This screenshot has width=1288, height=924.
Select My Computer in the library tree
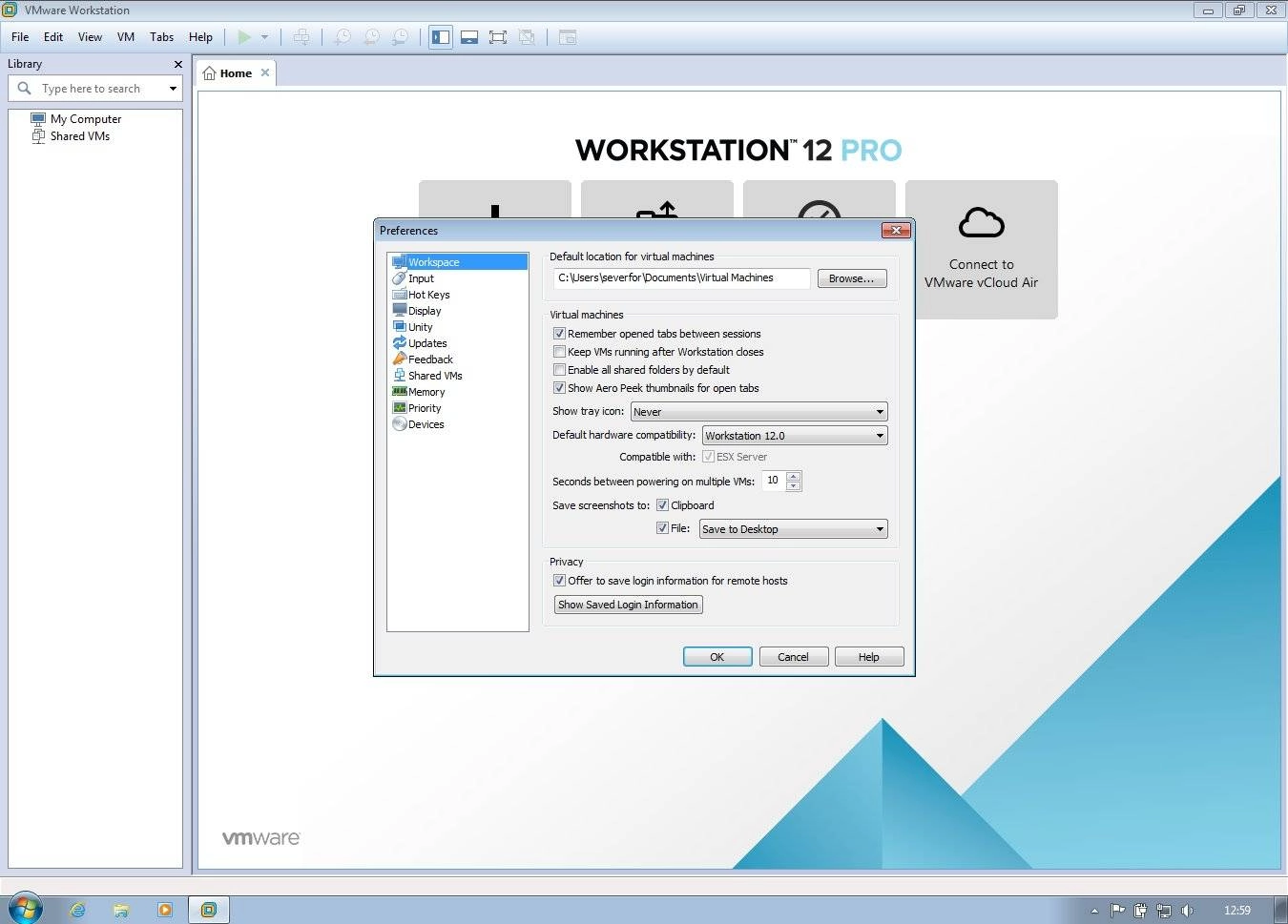(86, 119)
